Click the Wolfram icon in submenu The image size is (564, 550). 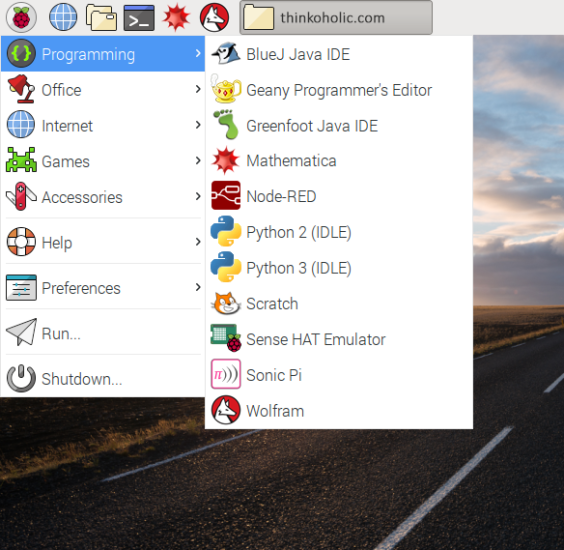(226, 410)
